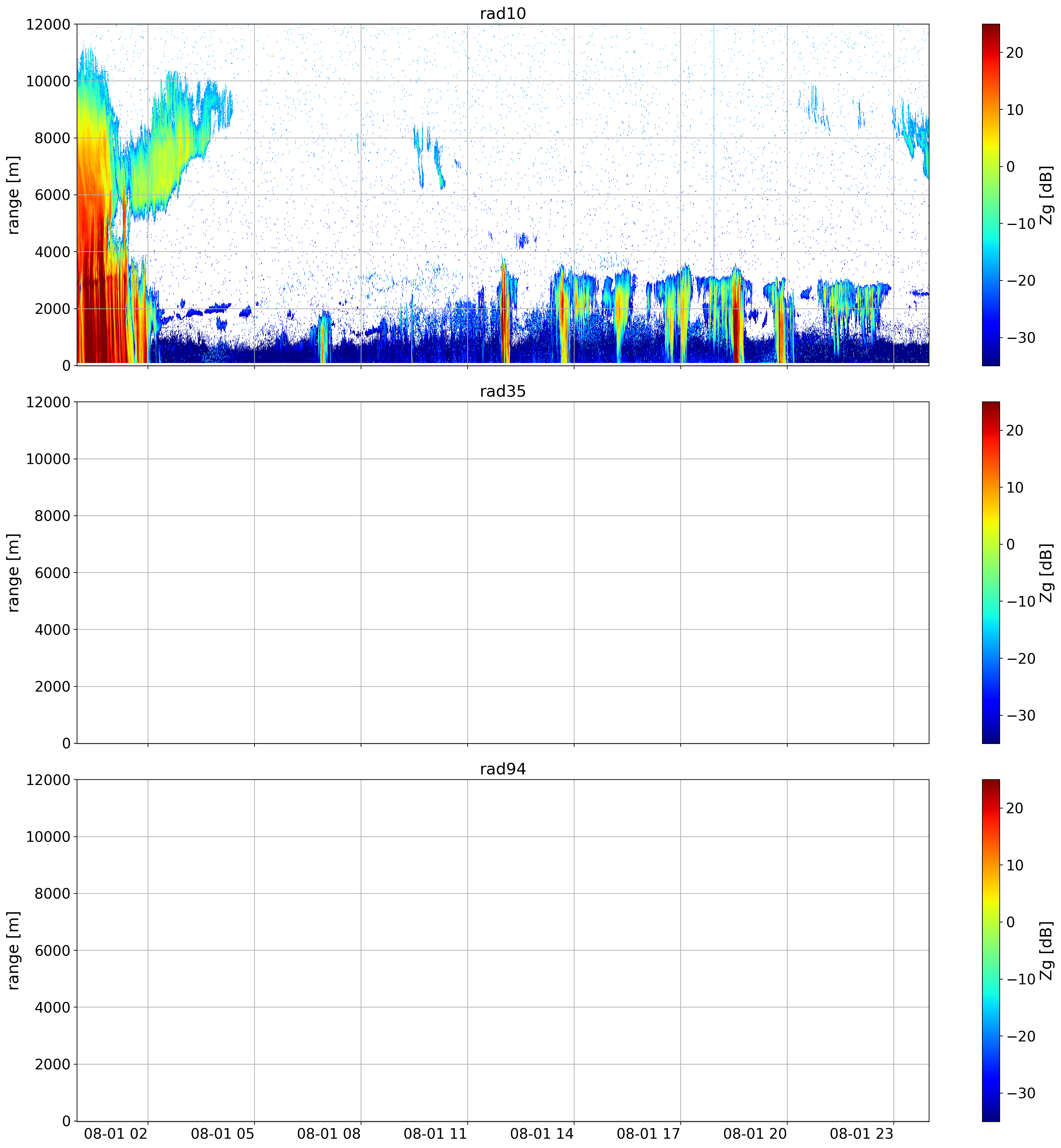Click the 20 tick on rad94 colorbar
The image size is (1061, 1148).
point(1015,808)
